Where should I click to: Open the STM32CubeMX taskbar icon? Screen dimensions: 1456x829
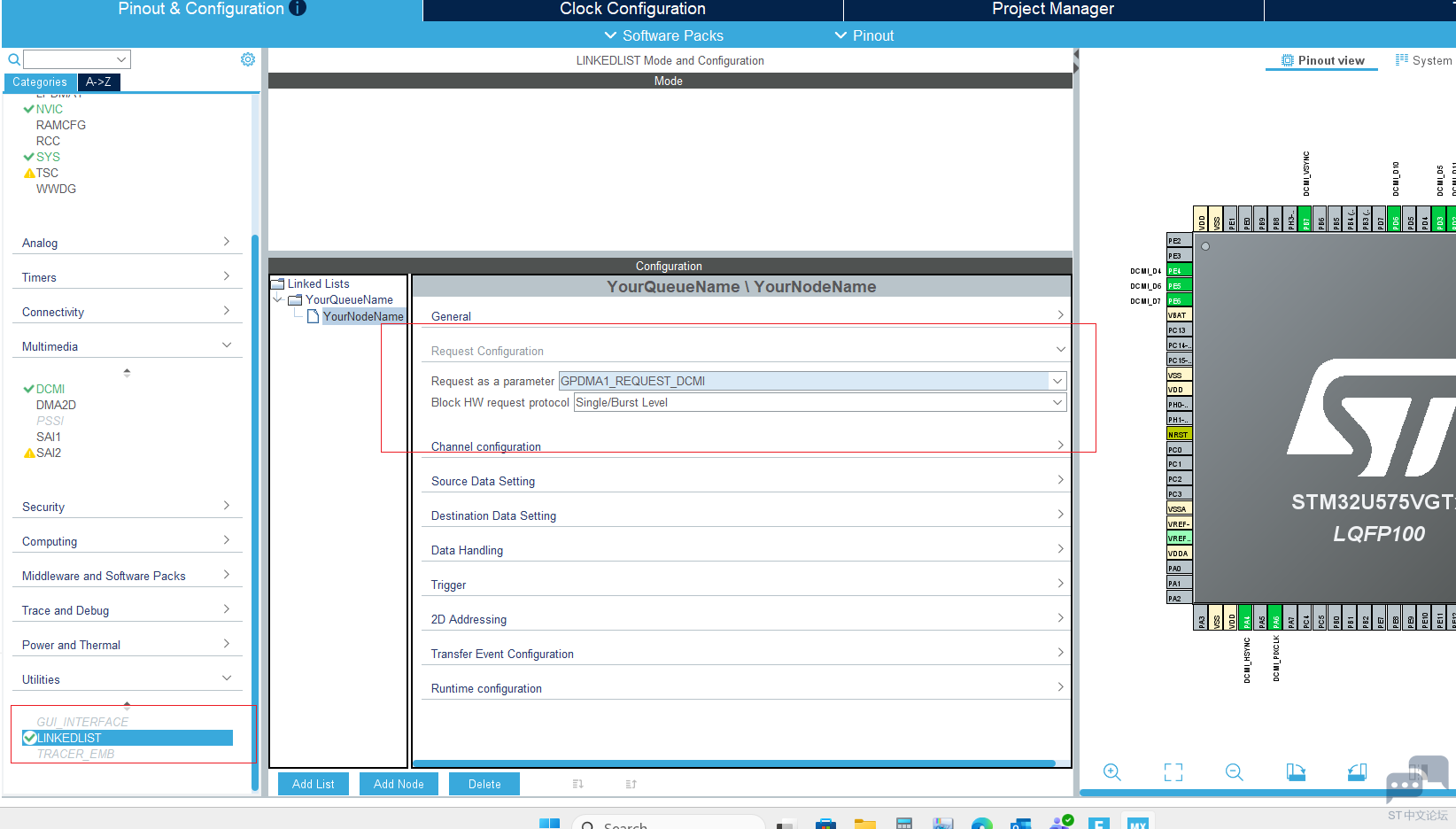coord(1138,823)
